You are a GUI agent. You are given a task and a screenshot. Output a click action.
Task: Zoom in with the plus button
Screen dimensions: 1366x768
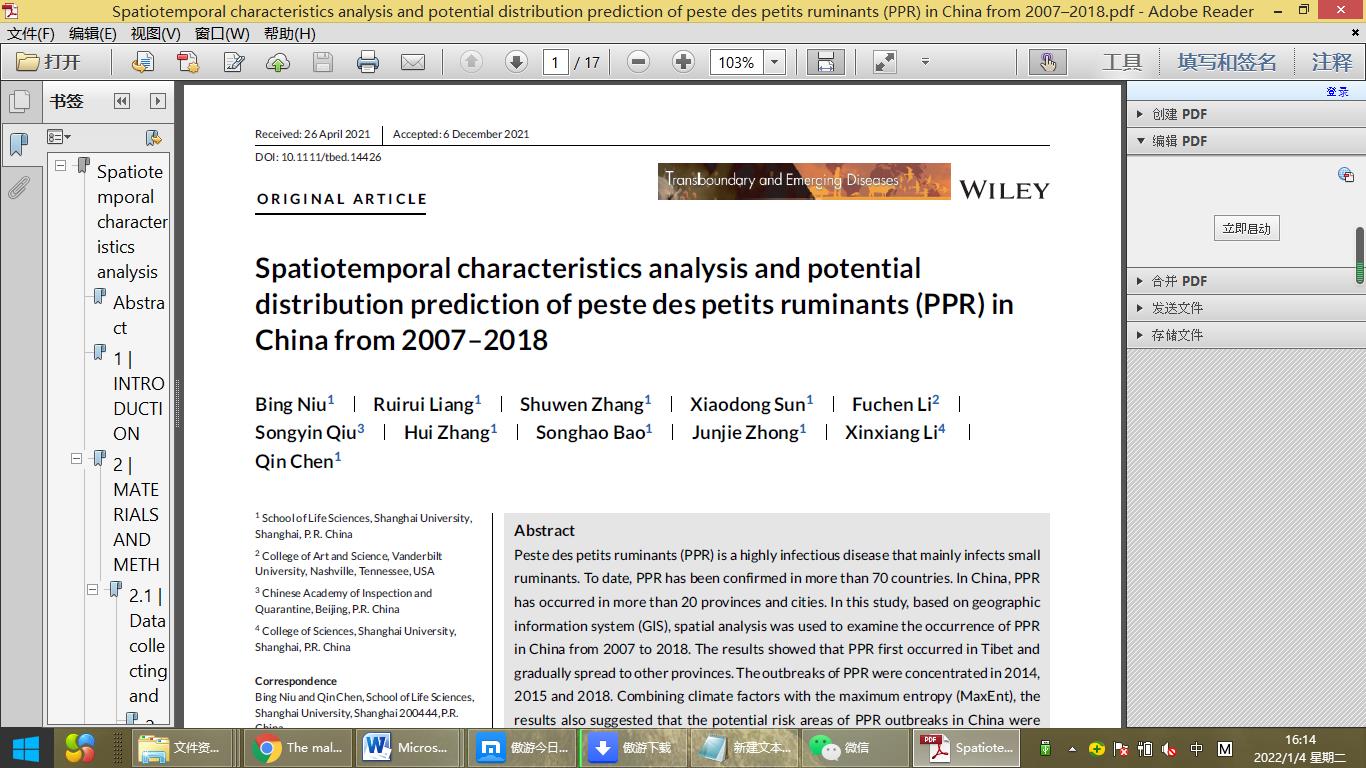click(683, 62)
